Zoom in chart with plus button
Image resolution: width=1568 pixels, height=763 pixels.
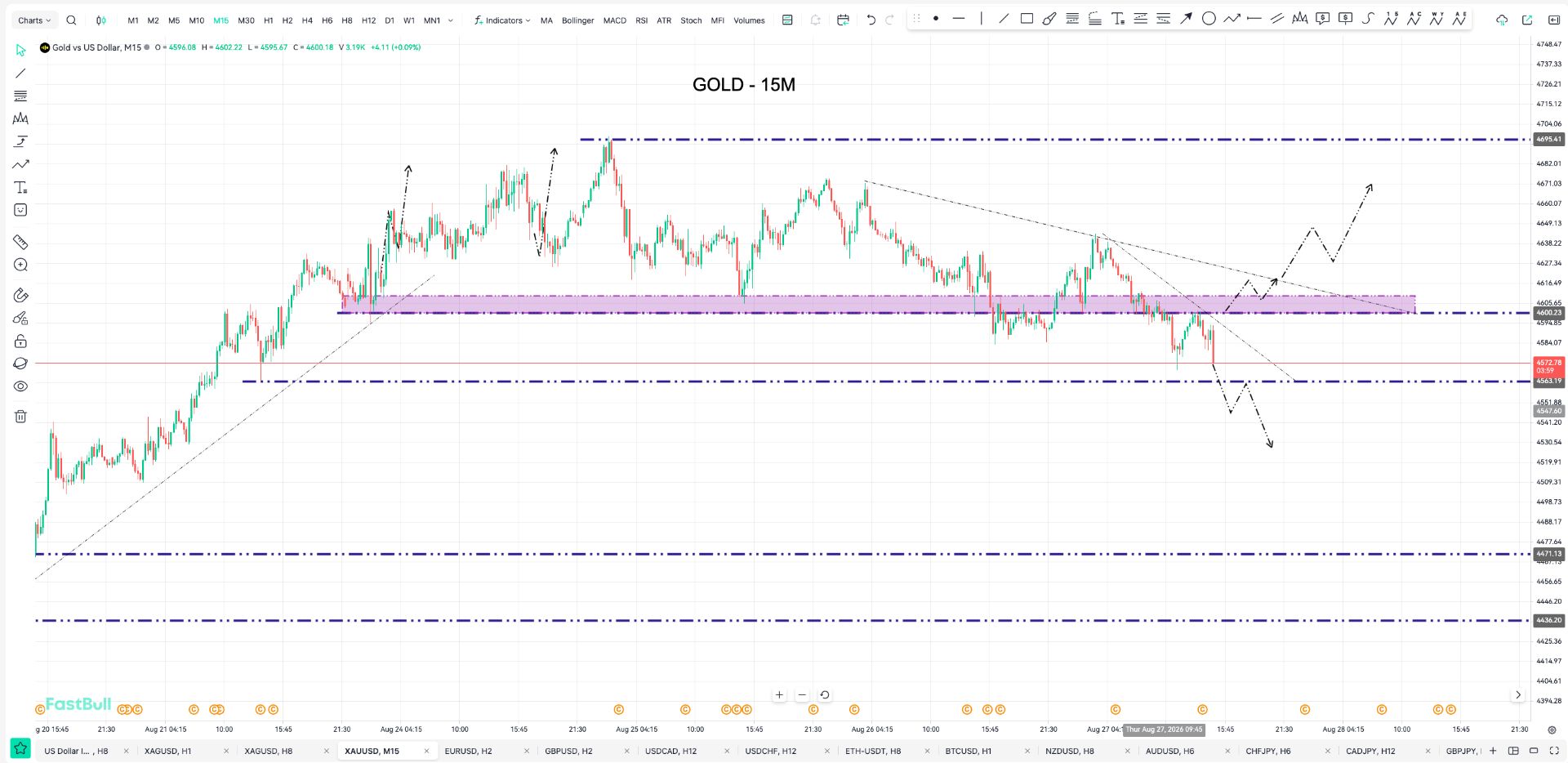779,695
